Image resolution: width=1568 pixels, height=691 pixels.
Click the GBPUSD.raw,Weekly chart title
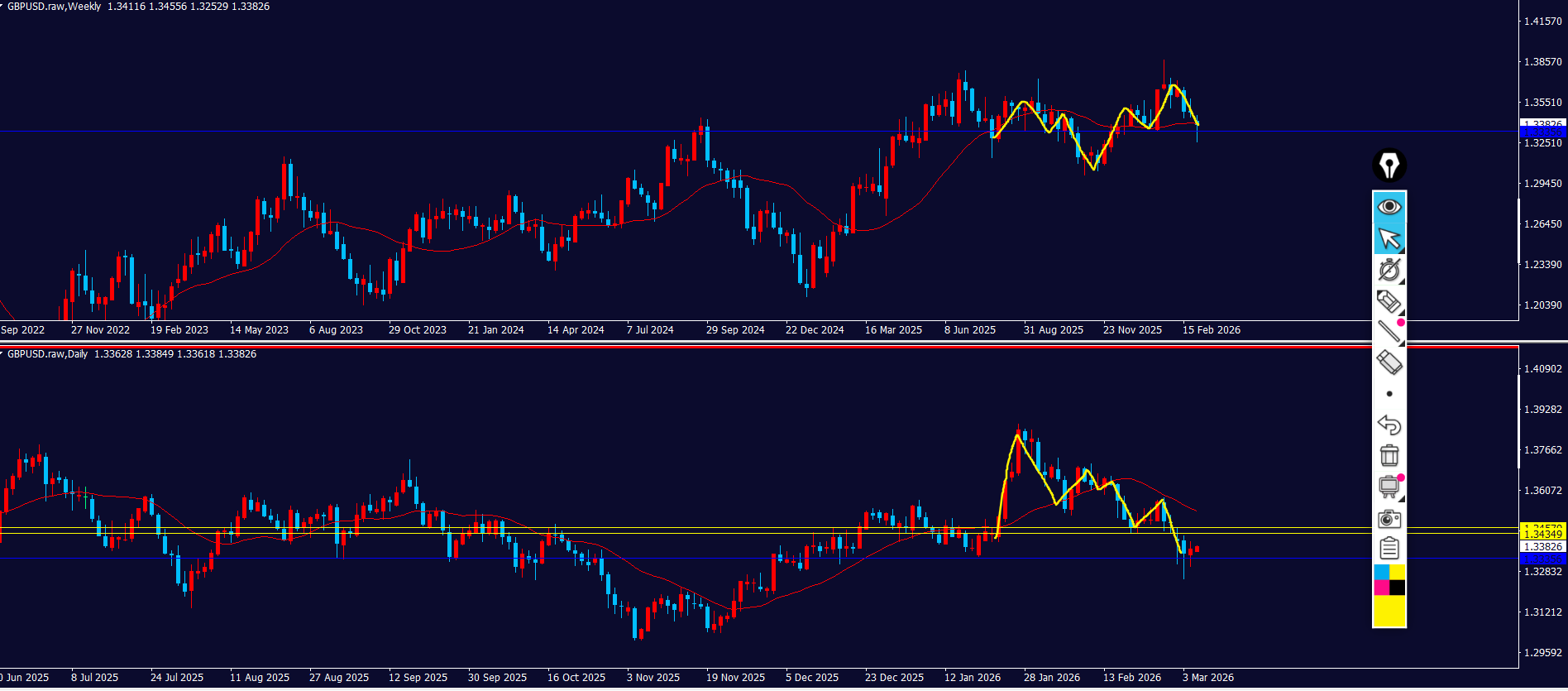pyautogui.click(x=55, y=7)
